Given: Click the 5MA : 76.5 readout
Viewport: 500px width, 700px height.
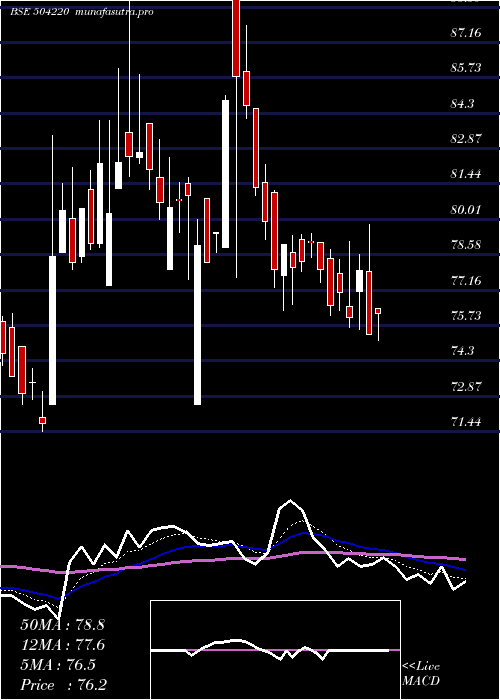Looking at the screenshot, I should (58, 665).
